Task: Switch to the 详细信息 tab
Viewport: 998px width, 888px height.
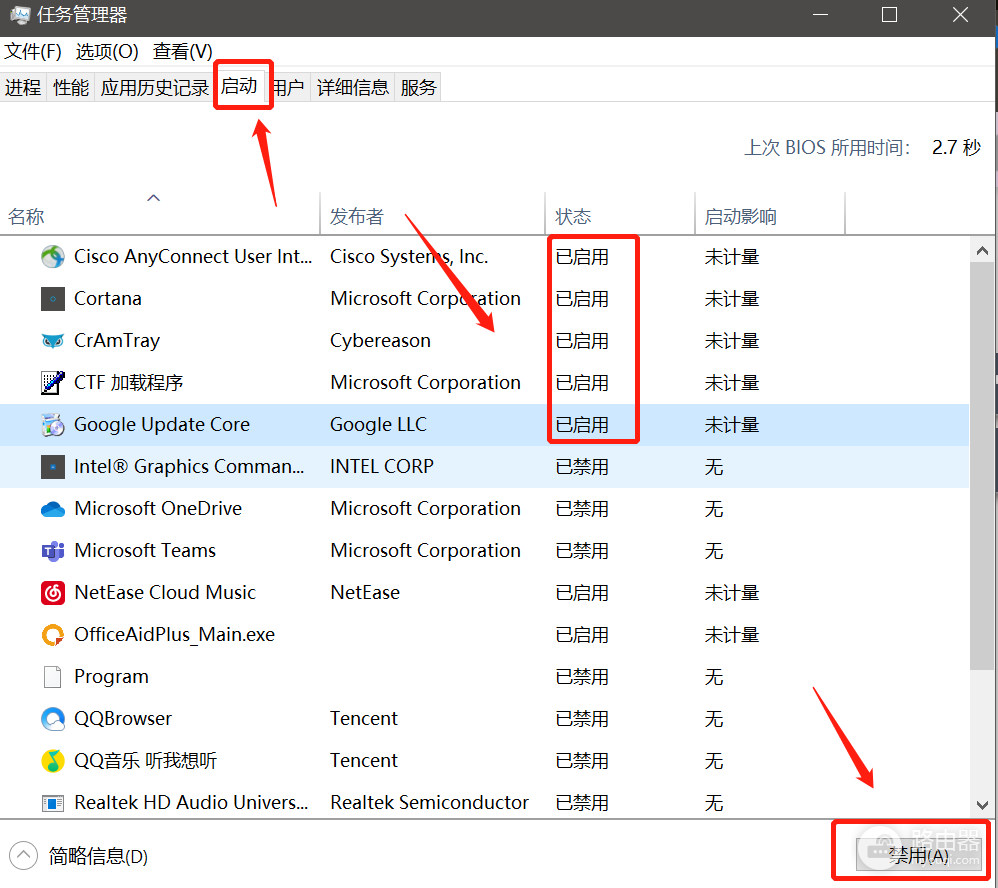Action: [353, 87]
